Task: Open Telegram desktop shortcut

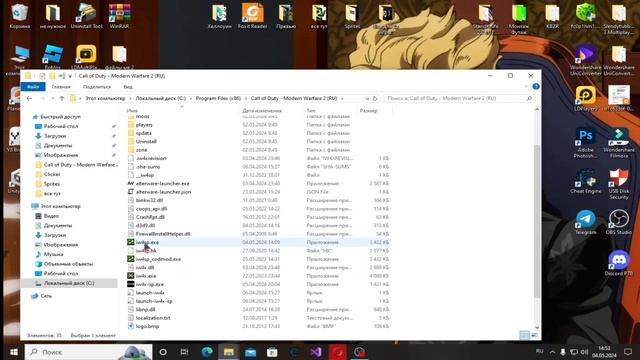Action: tap(586, 222)
